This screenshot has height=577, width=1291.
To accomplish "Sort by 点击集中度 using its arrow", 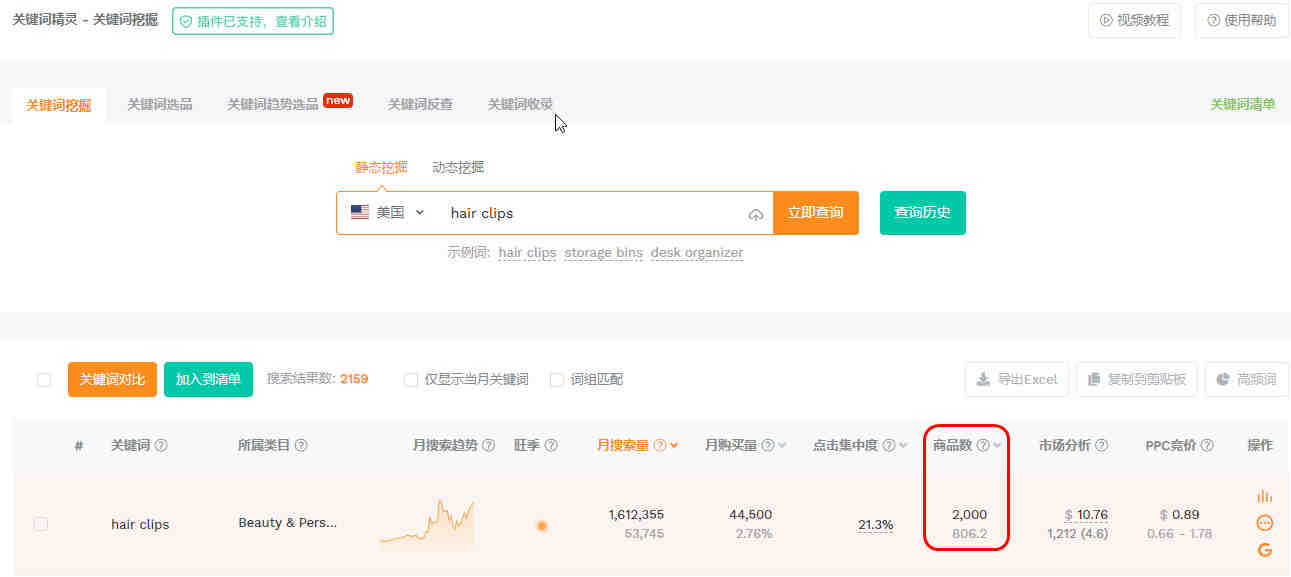I will 903,446.
